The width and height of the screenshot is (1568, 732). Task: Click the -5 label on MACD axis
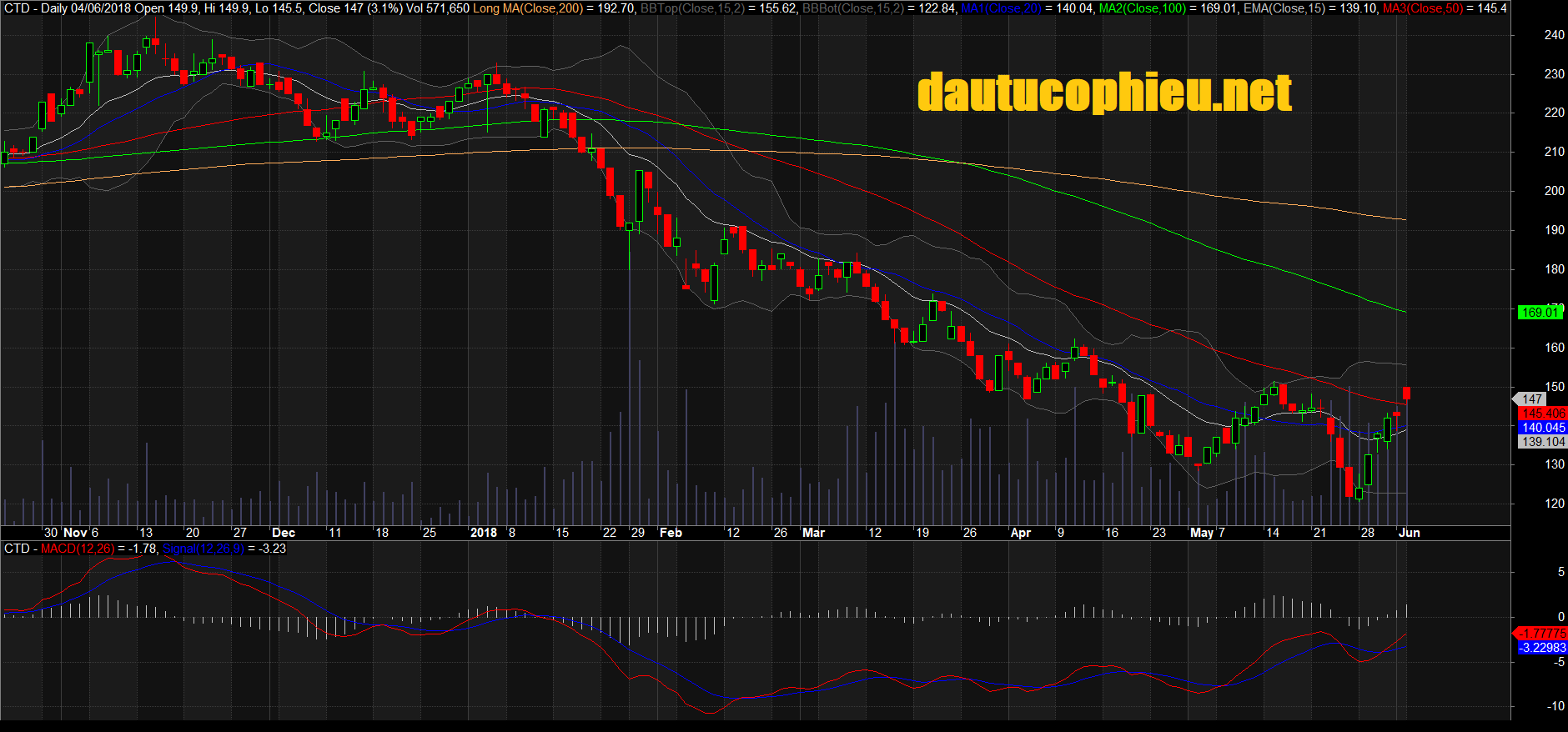click(x=1559, y=662)
